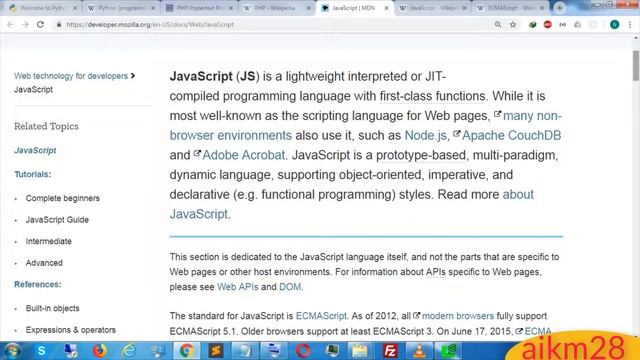Open the Node.js link

pyautogui.click(x=425, y=136)
